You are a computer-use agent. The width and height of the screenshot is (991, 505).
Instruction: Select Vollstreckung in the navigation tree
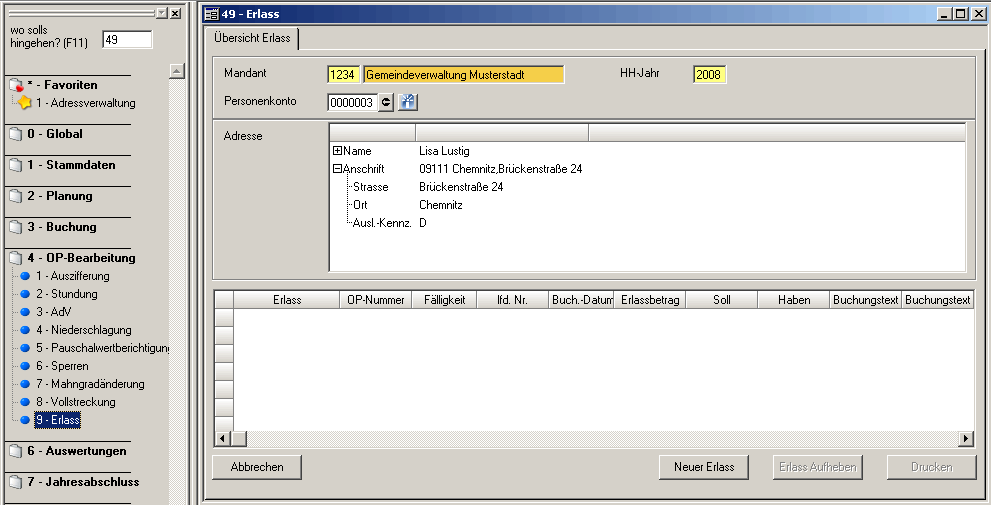[75, 402]
